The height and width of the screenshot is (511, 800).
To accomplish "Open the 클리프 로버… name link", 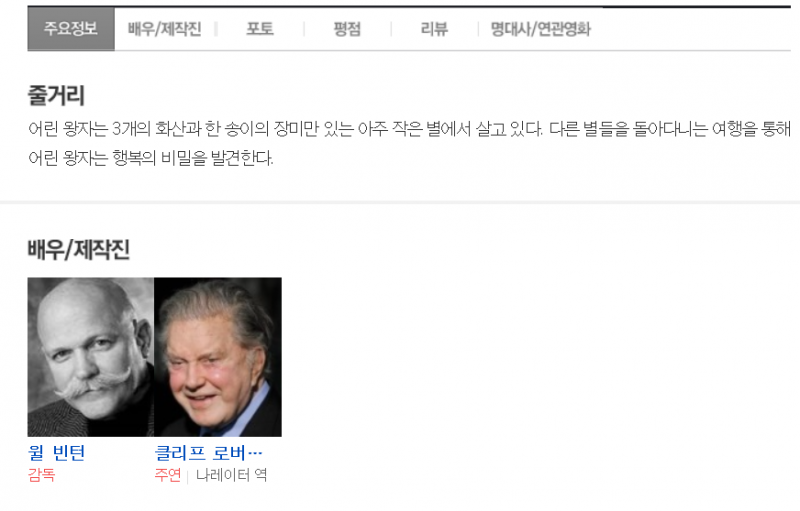I will (x=208, y=453).
